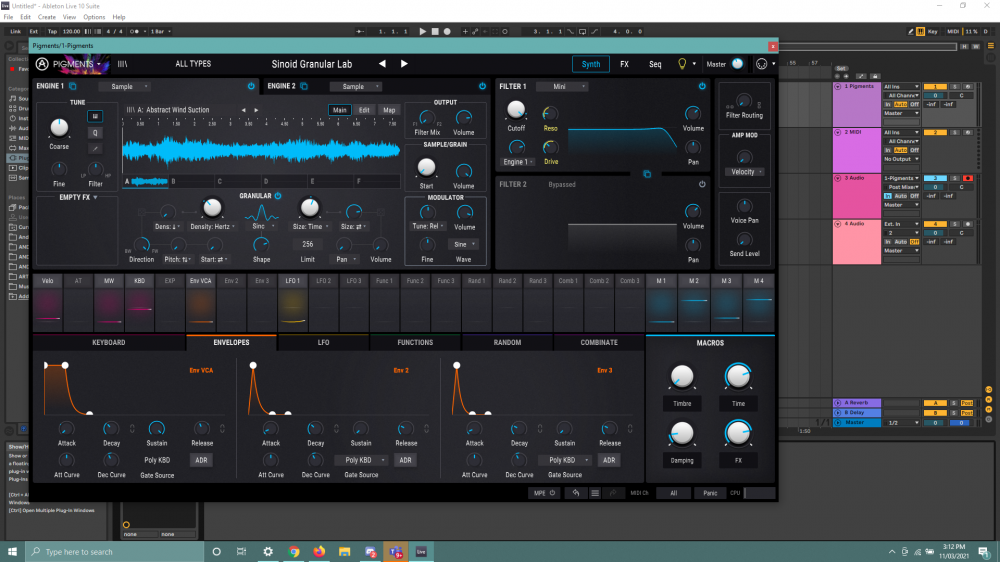Open File Explorer from the taskbar
Image resolution: width=1000 pixels, height=562 pixels.
(x=344, y=552)
